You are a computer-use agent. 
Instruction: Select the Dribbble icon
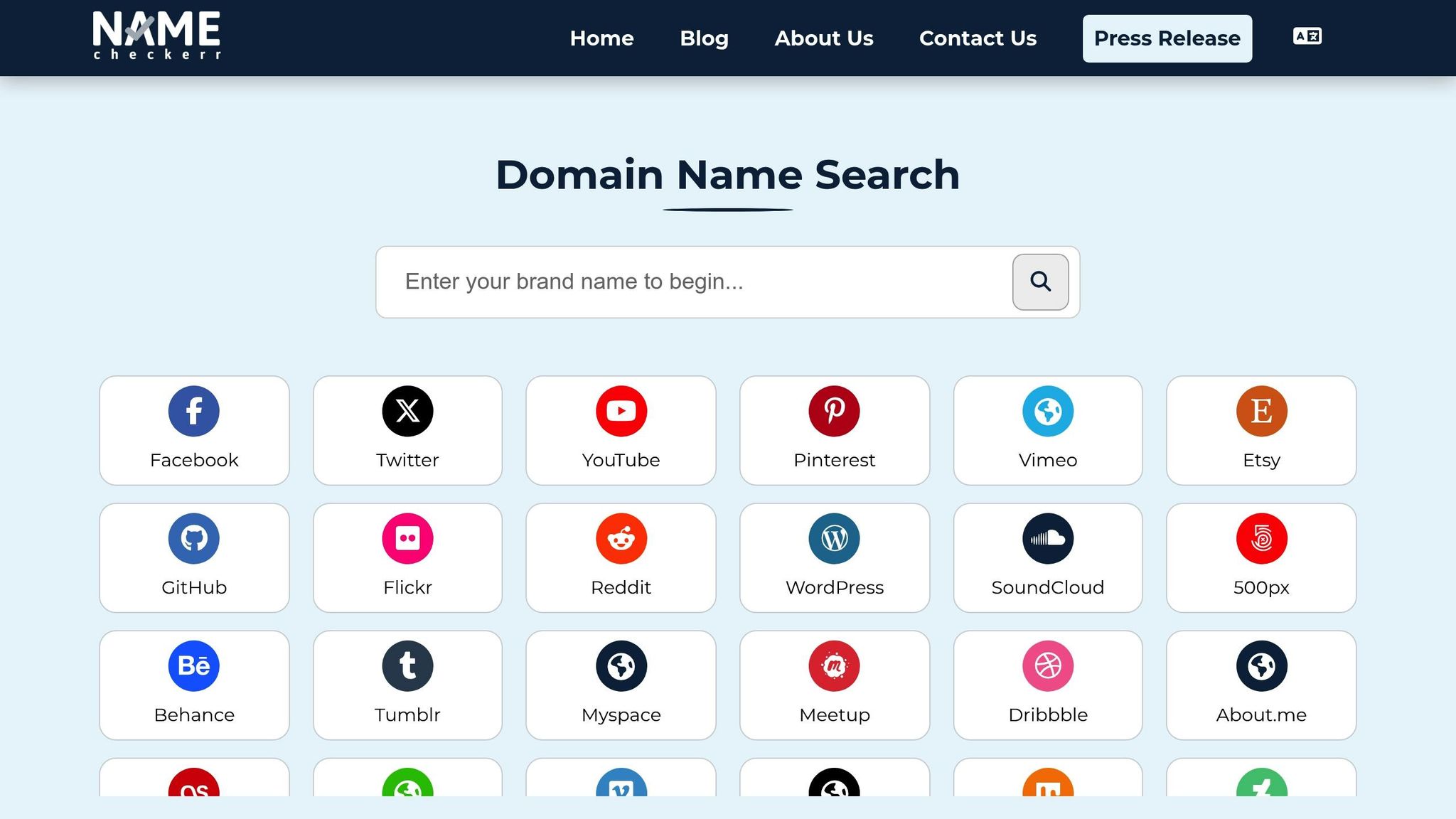pos(1047,665)
